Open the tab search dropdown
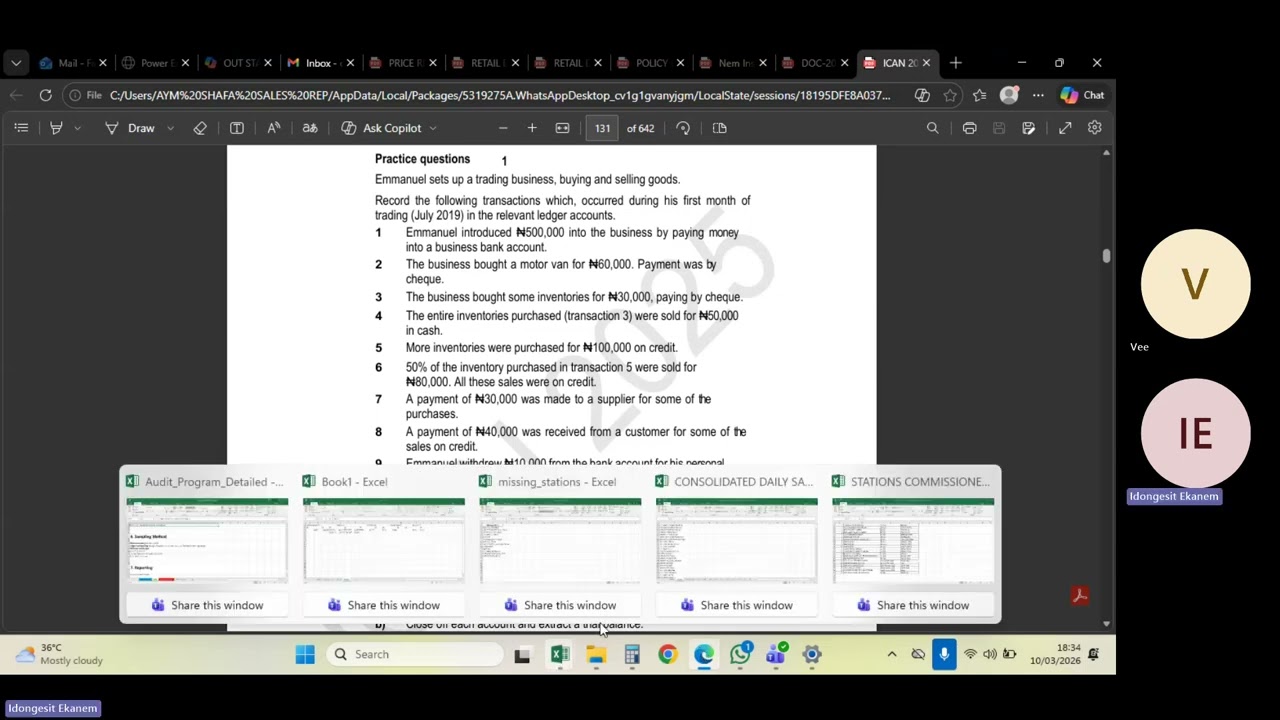Image resolution: width=1280 pixels, height=720 pixels. coord(16,63)
